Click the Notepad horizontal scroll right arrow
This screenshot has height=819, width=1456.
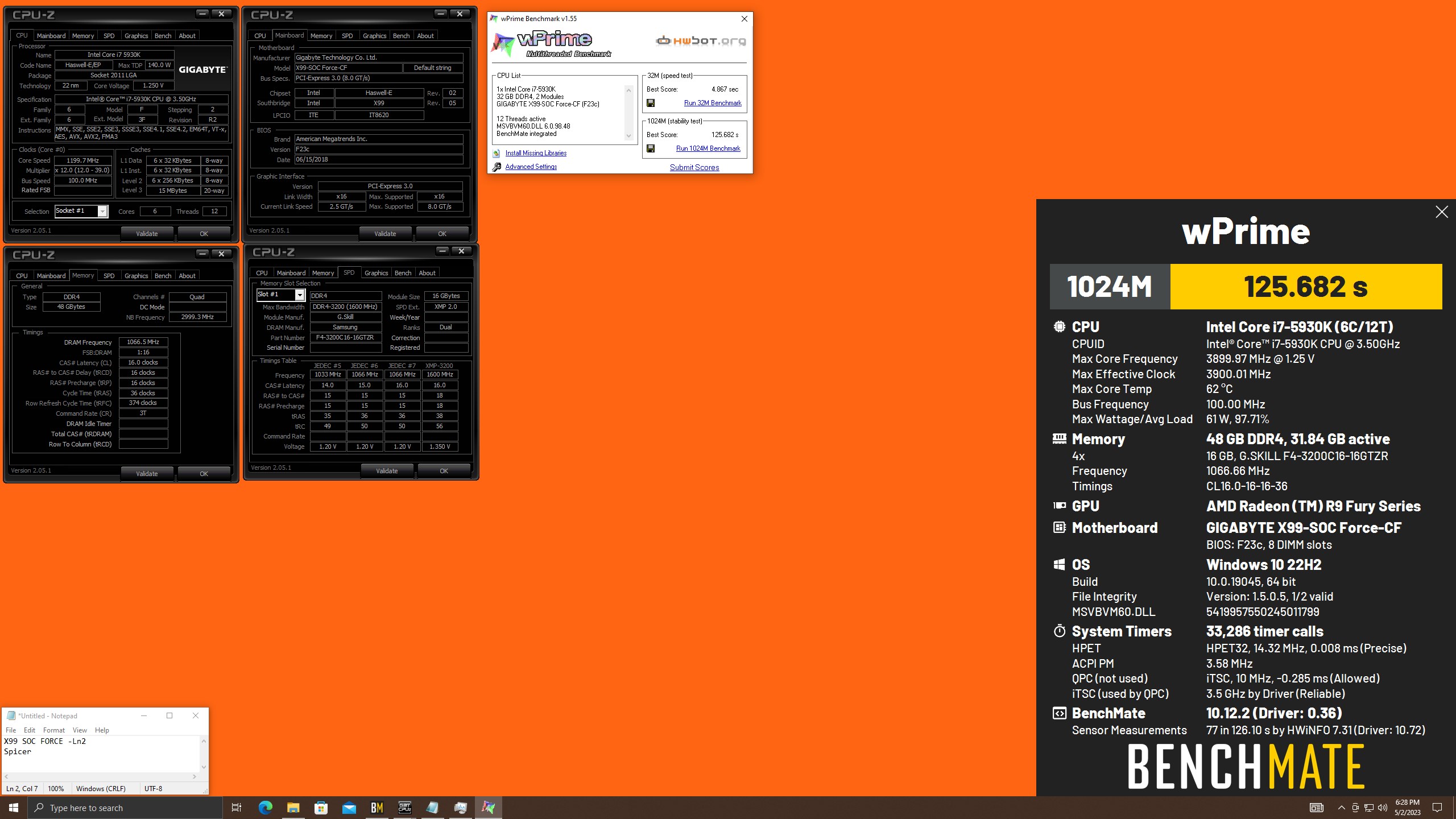pyautogui.click(x=195, y=776)
